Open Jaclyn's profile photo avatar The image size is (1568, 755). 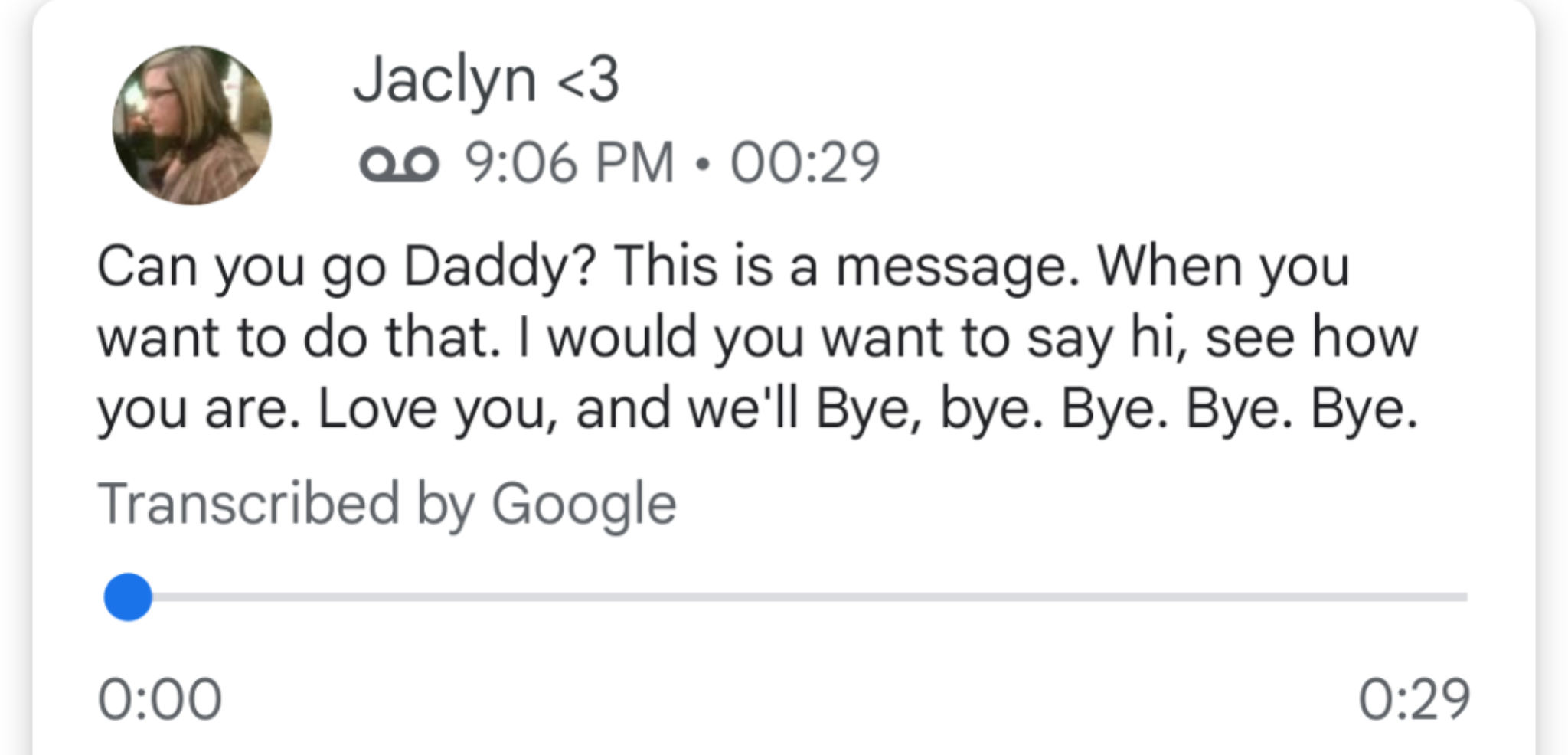click(x=191, y=125)
